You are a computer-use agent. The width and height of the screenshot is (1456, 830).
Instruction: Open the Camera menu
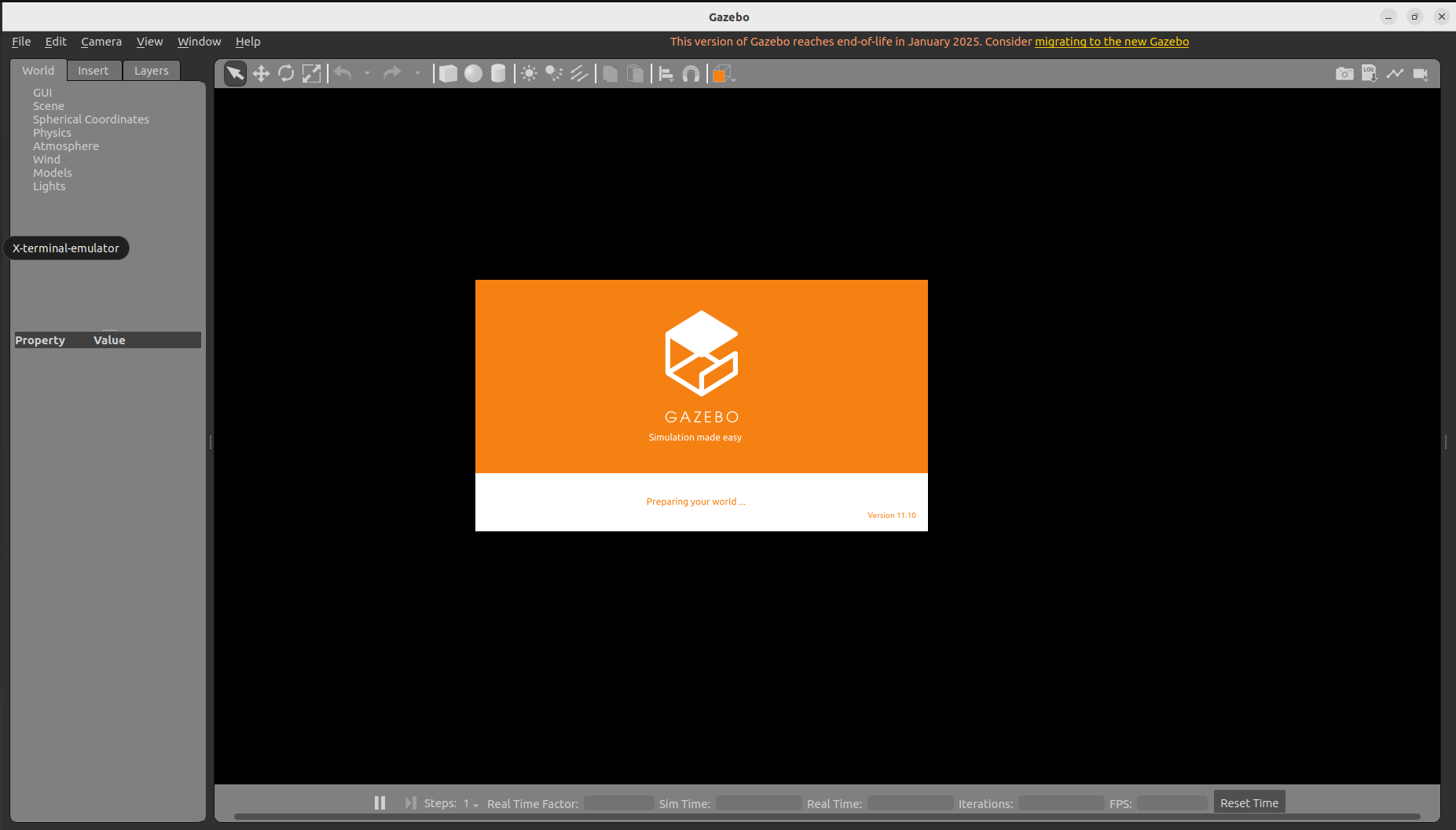101,42
